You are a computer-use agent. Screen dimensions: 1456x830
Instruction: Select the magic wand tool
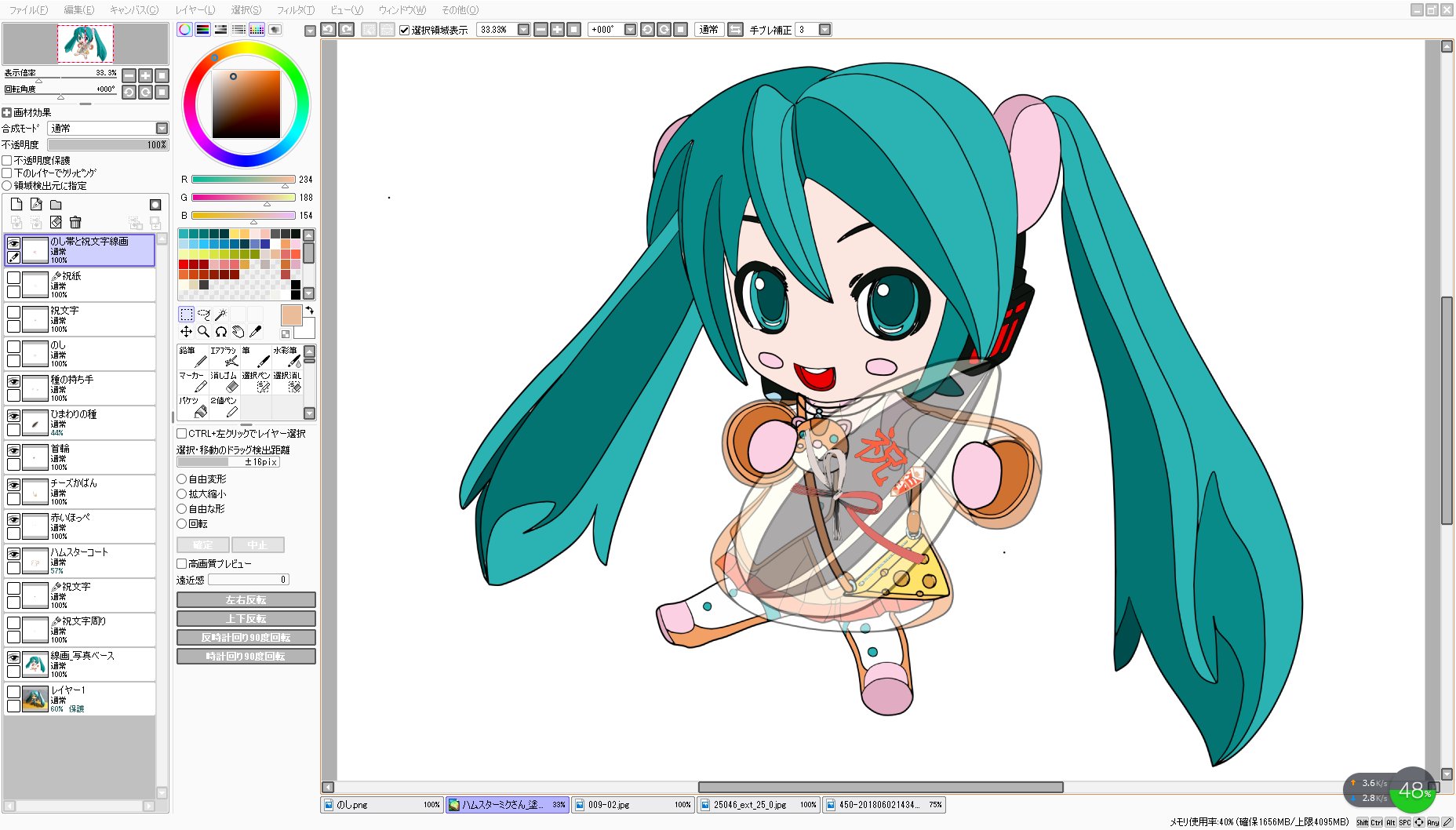221,315
